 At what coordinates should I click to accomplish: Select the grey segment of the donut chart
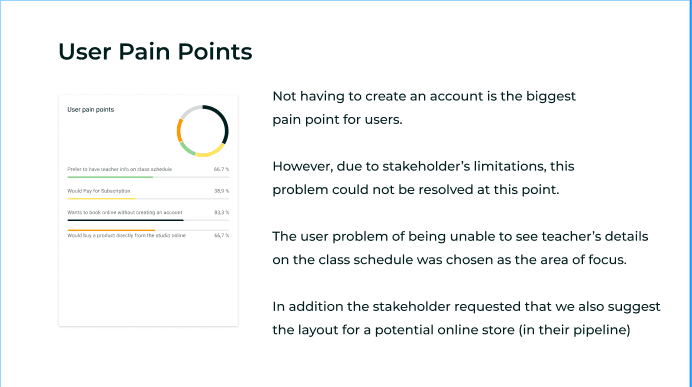pyautogui.click(x=190, y=110)
